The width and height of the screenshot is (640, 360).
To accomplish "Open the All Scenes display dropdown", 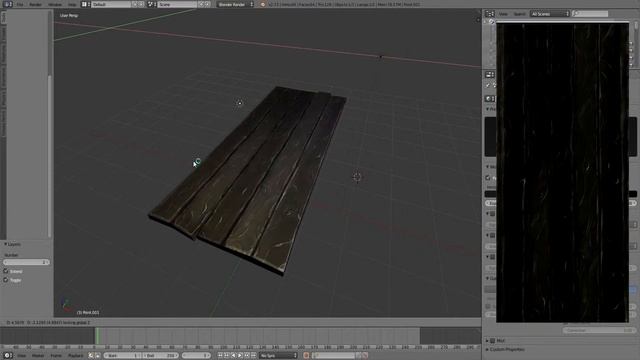I will coord(549,14).
